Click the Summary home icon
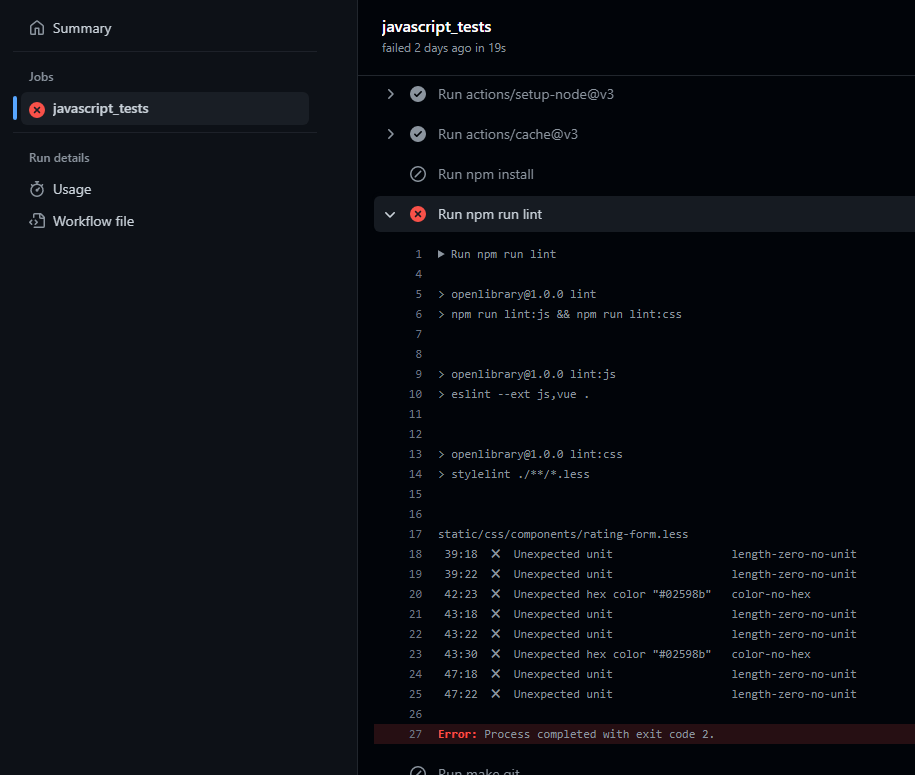915x775 pixels. (37, 28)
